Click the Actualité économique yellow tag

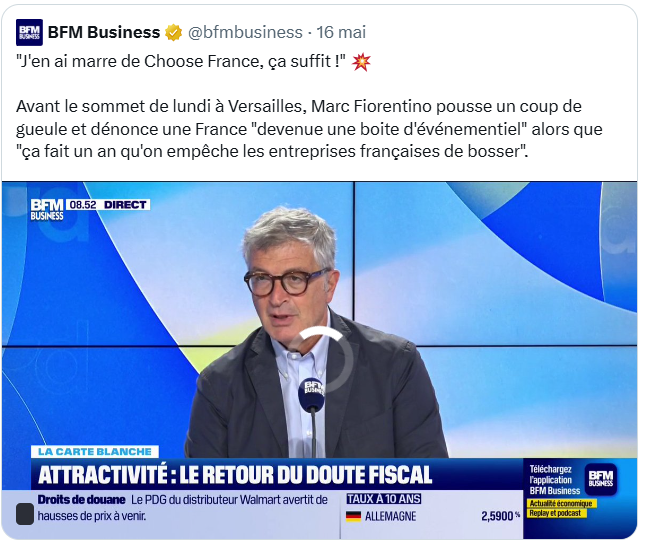pos(560,503)
